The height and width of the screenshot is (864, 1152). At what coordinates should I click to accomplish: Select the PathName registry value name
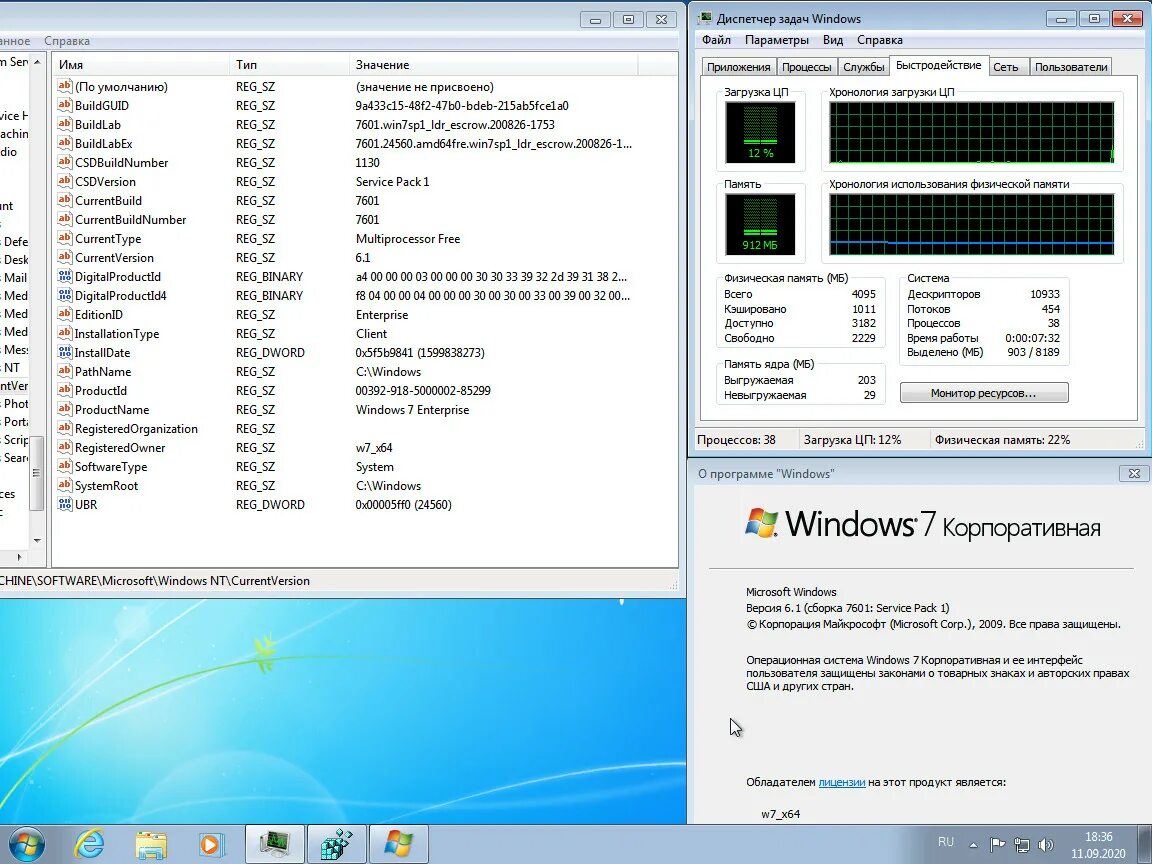tap(103, 372)
